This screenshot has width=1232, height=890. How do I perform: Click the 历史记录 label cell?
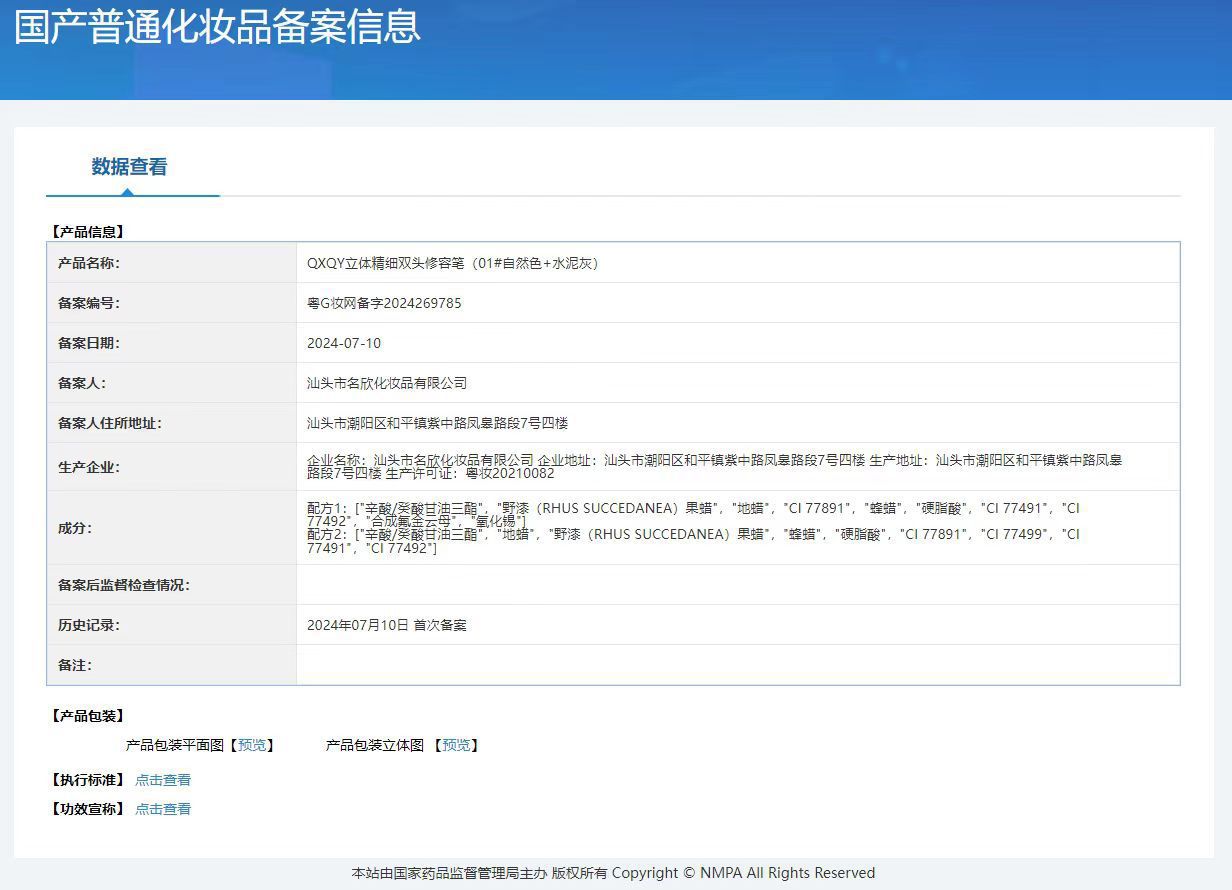coord(172,625)
